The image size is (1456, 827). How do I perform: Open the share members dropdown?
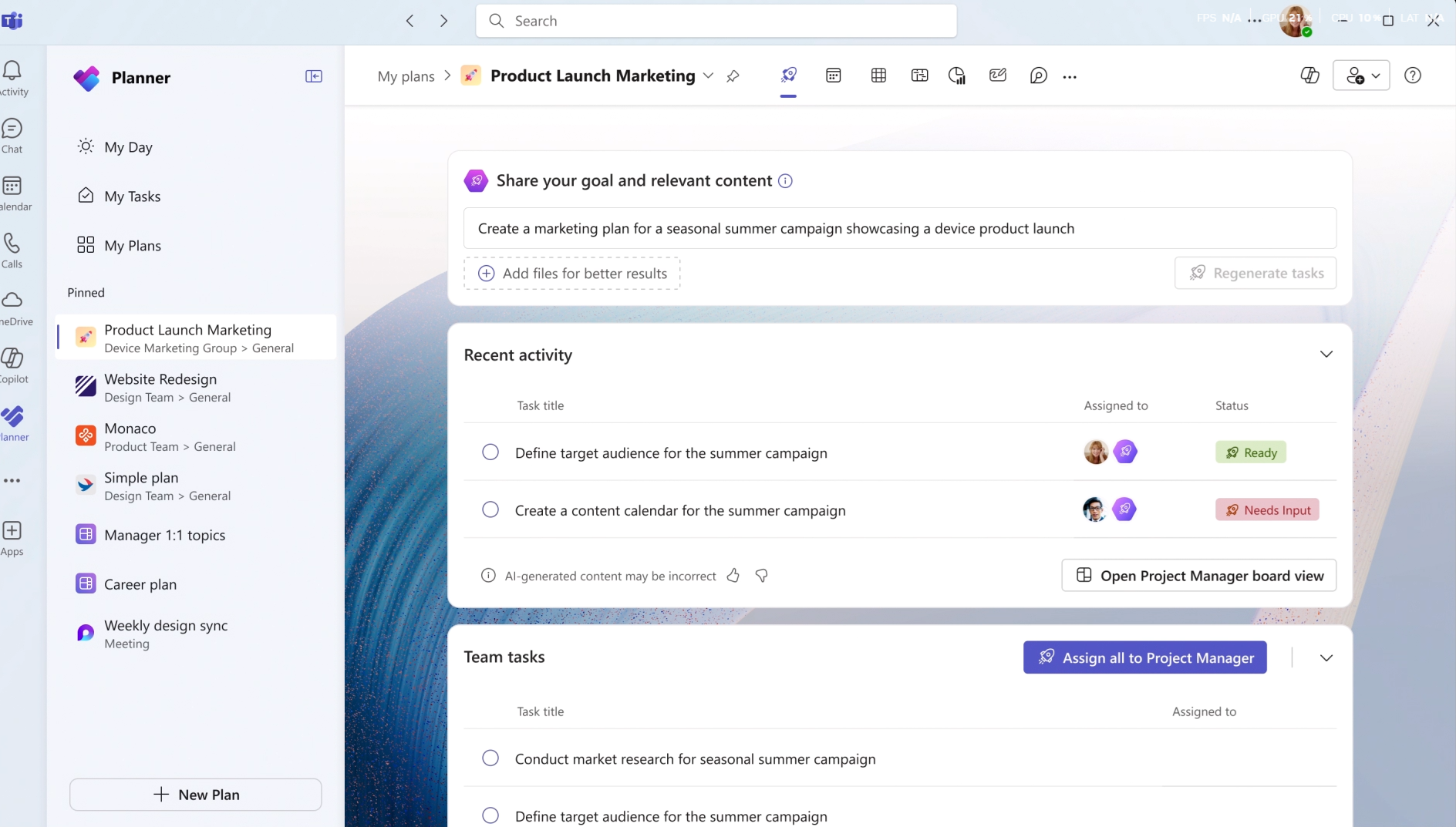(x=1361, y=76)
